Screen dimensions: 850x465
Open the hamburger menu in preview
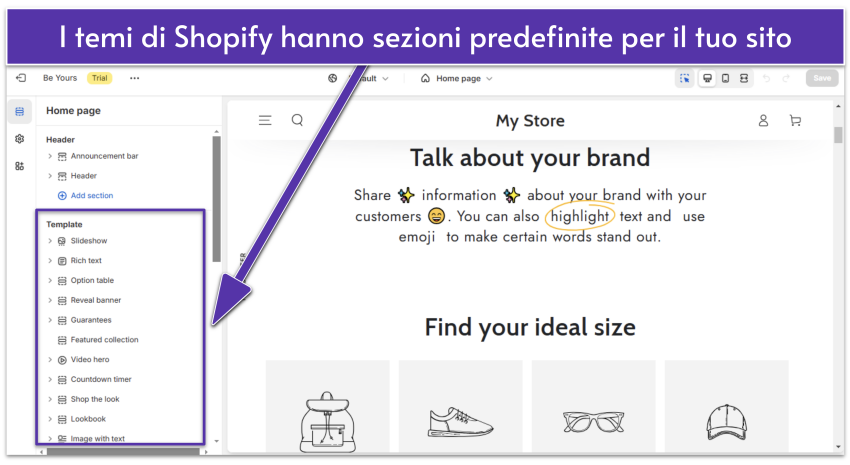tap(265, 121)
